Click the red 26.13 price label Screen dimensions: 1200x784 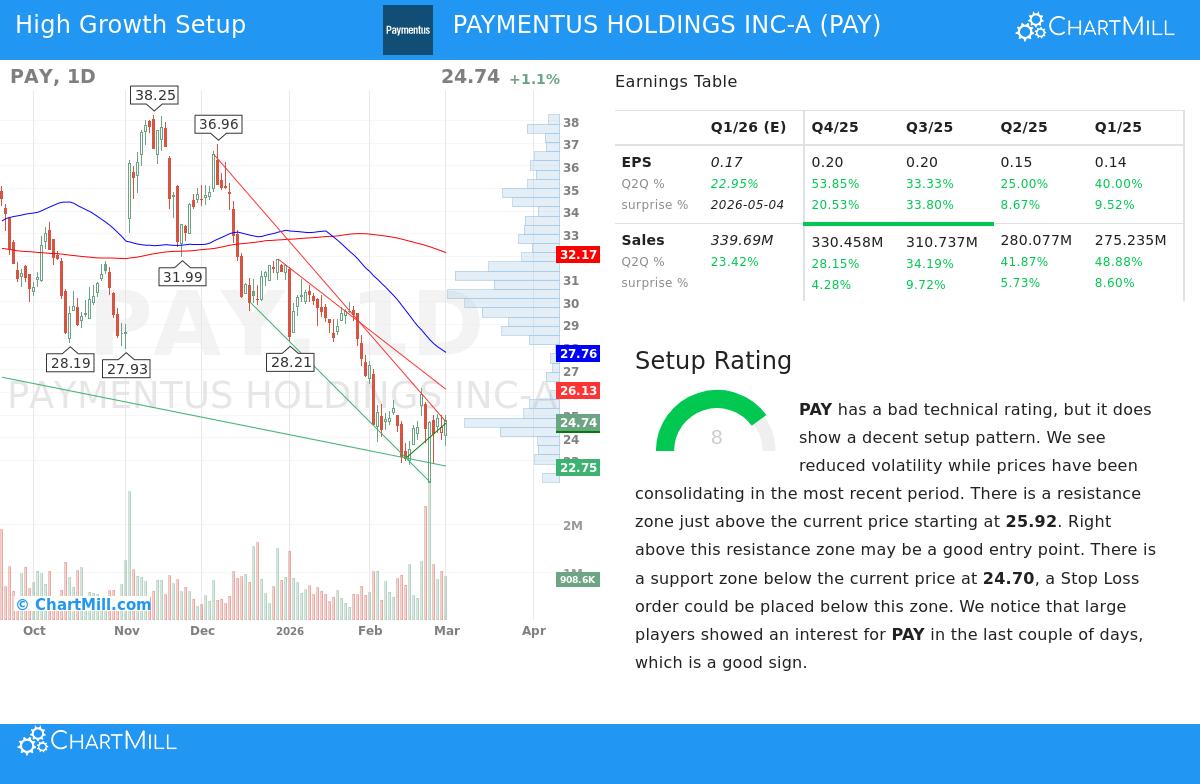tap(578, 391)
